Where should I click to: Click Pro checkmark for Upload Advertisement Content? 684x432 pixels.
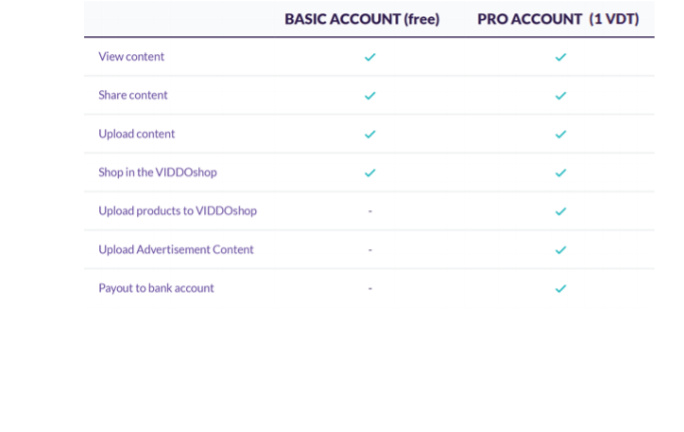click(560, 250)
